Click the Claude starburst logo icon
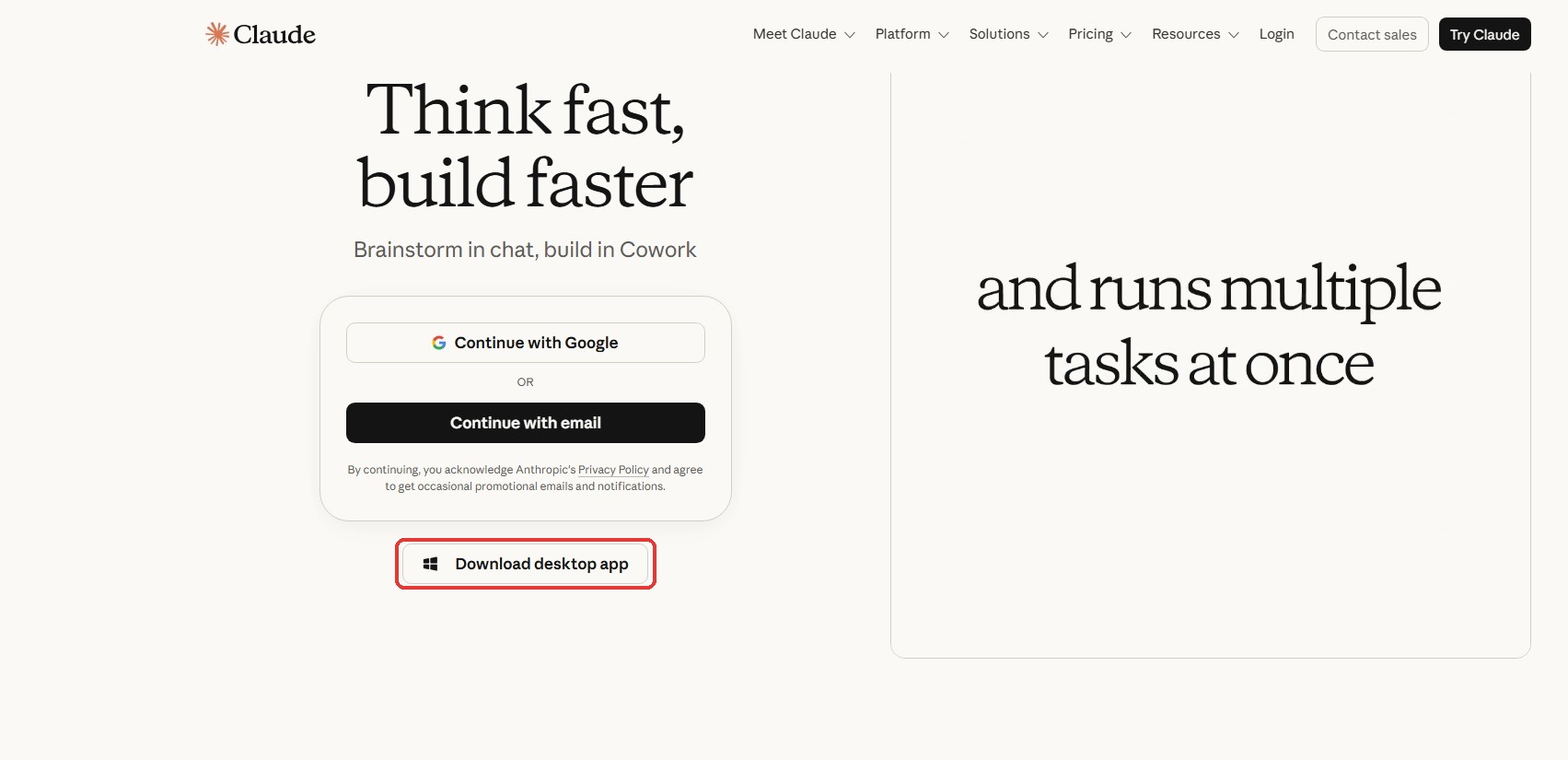Viewport: 1568px width, 760px height. [217, 34]
